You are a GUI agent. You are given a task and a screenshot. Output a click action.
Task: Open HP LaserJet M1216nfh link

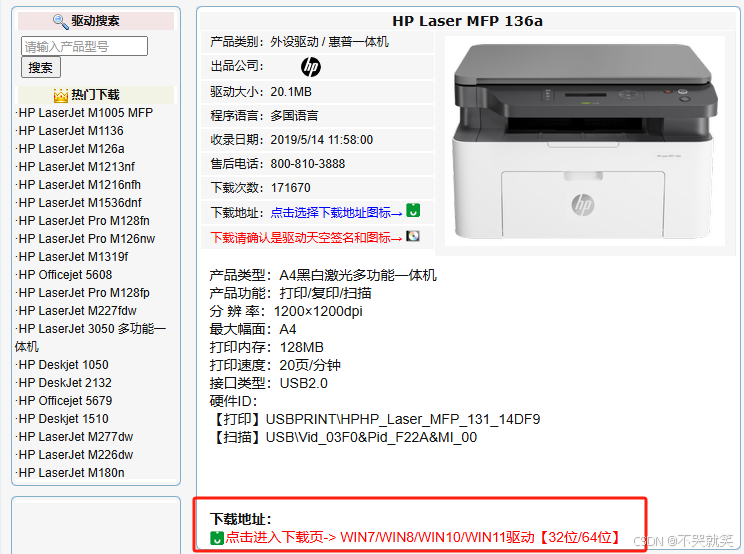79,185
